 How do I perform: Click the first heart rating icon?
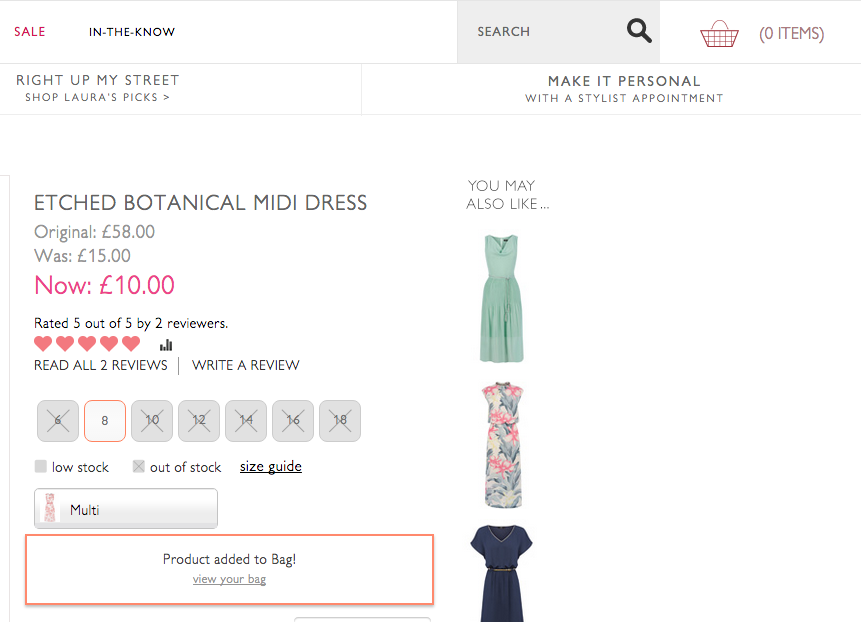pos(43,344)
